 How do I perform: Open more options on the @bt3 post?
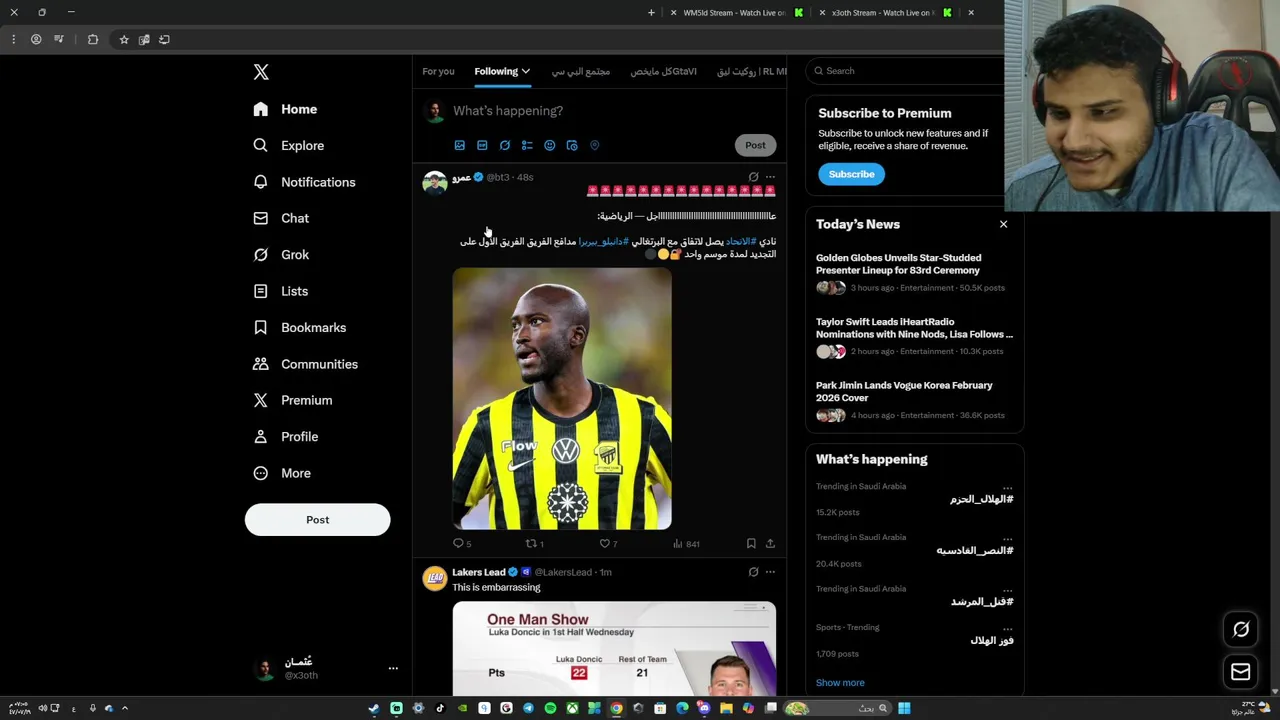click(x=770, y=177)
